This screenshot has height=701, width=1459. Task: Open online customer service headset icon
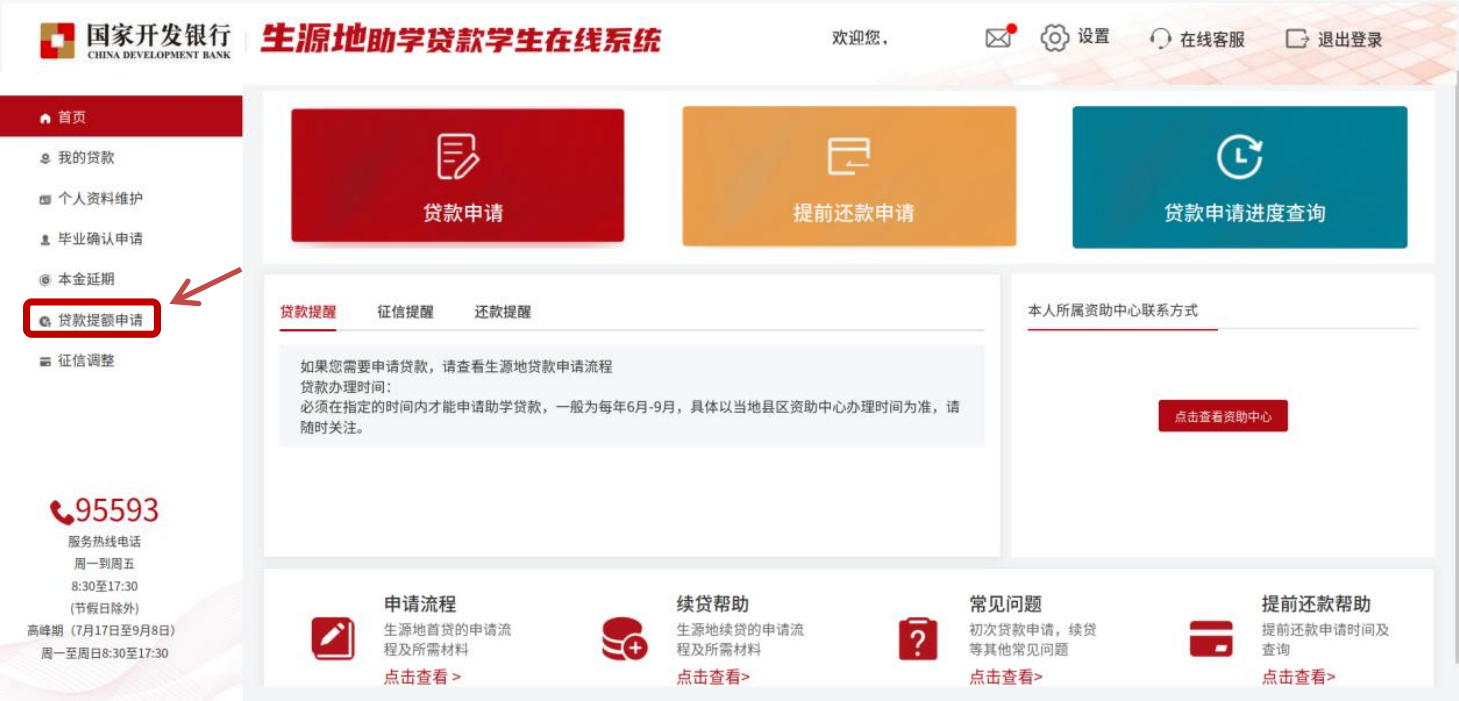1160,39
